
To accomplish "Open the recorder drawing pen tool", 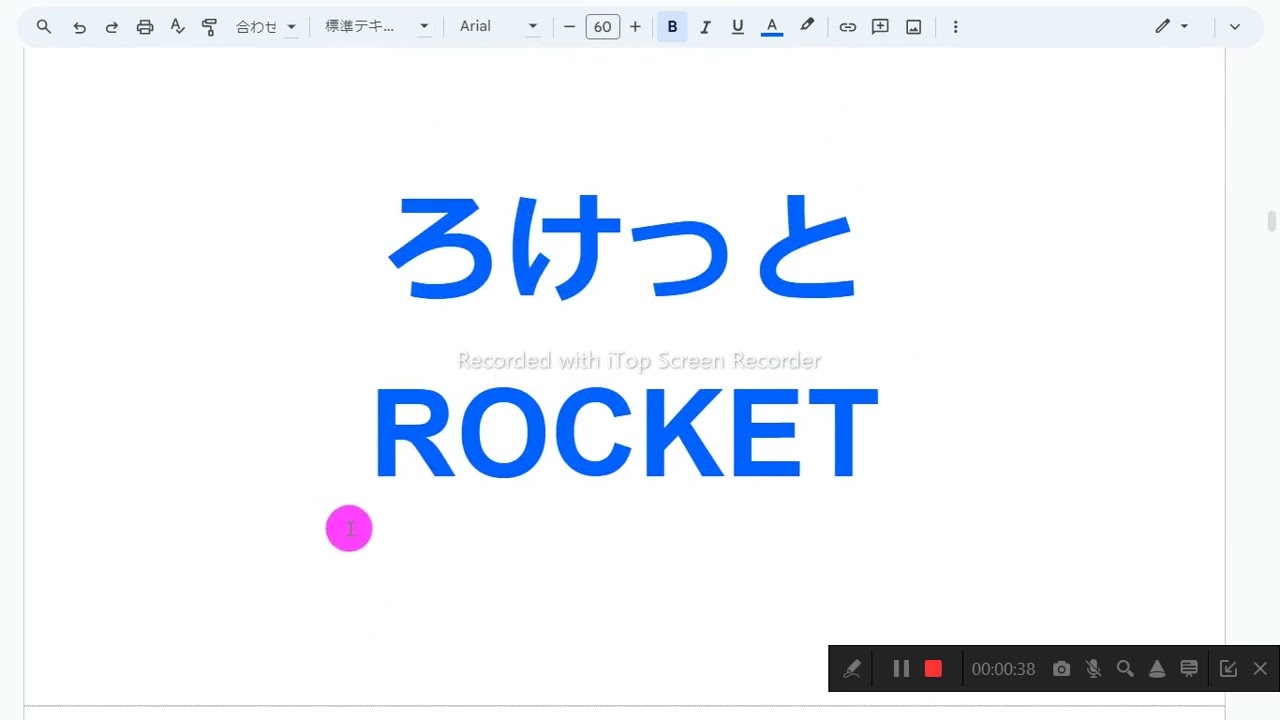I will click(852, 669).
